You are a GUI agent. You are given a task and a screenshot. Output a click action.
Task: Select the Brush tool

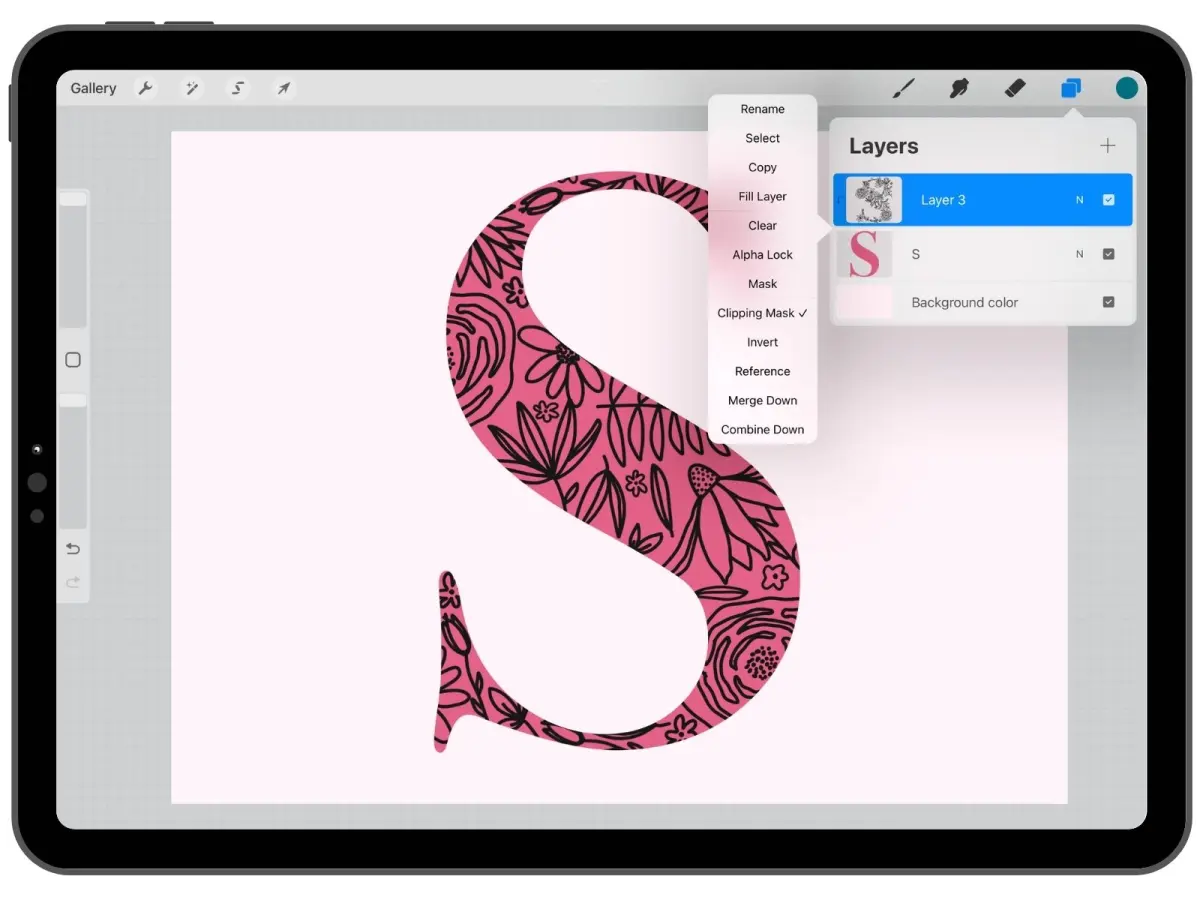pyautogui.click(x=903, y=89)
